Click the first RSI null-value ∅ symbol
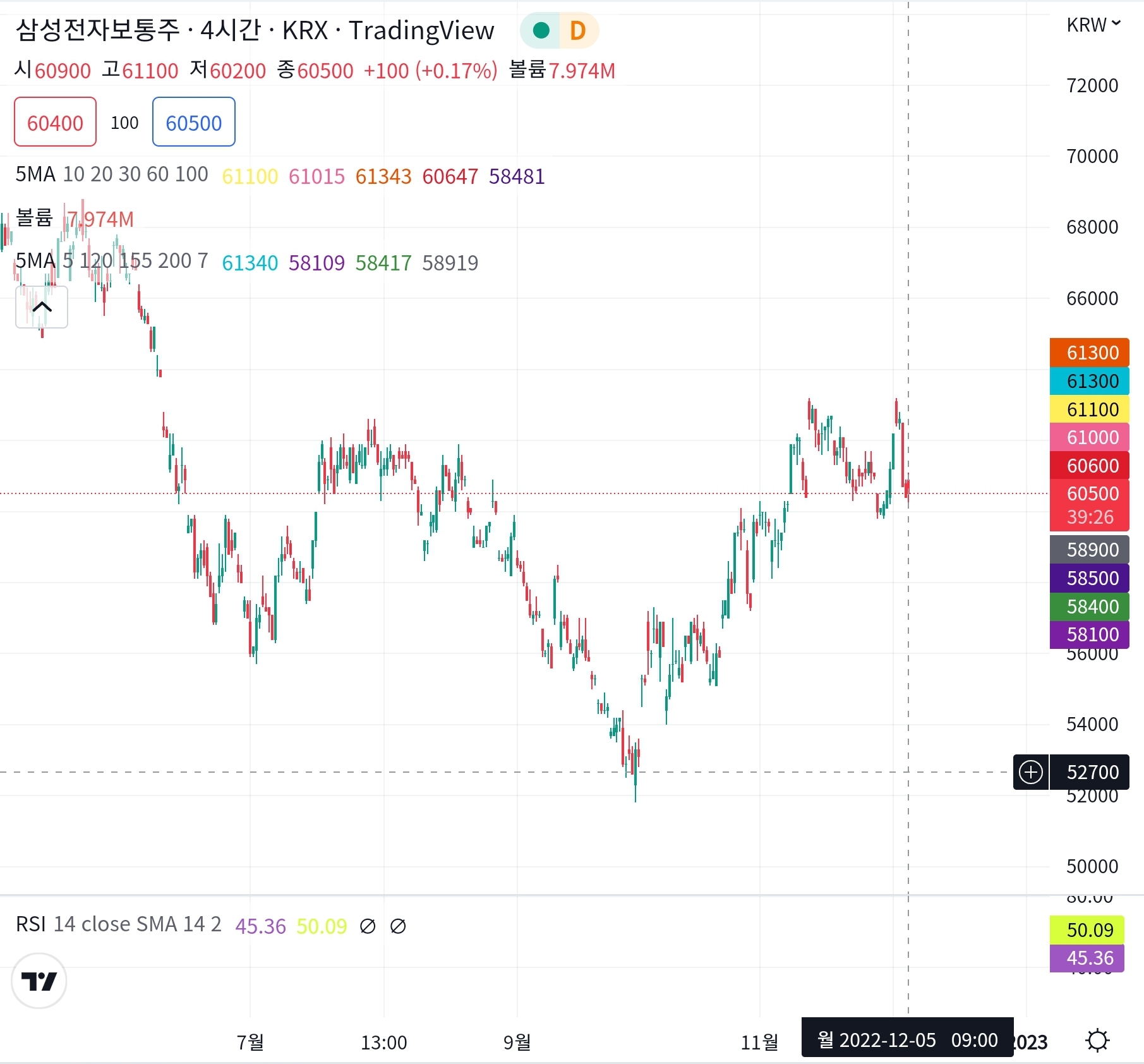This screenshot has height=1064, width=1144. pos(367,926)
